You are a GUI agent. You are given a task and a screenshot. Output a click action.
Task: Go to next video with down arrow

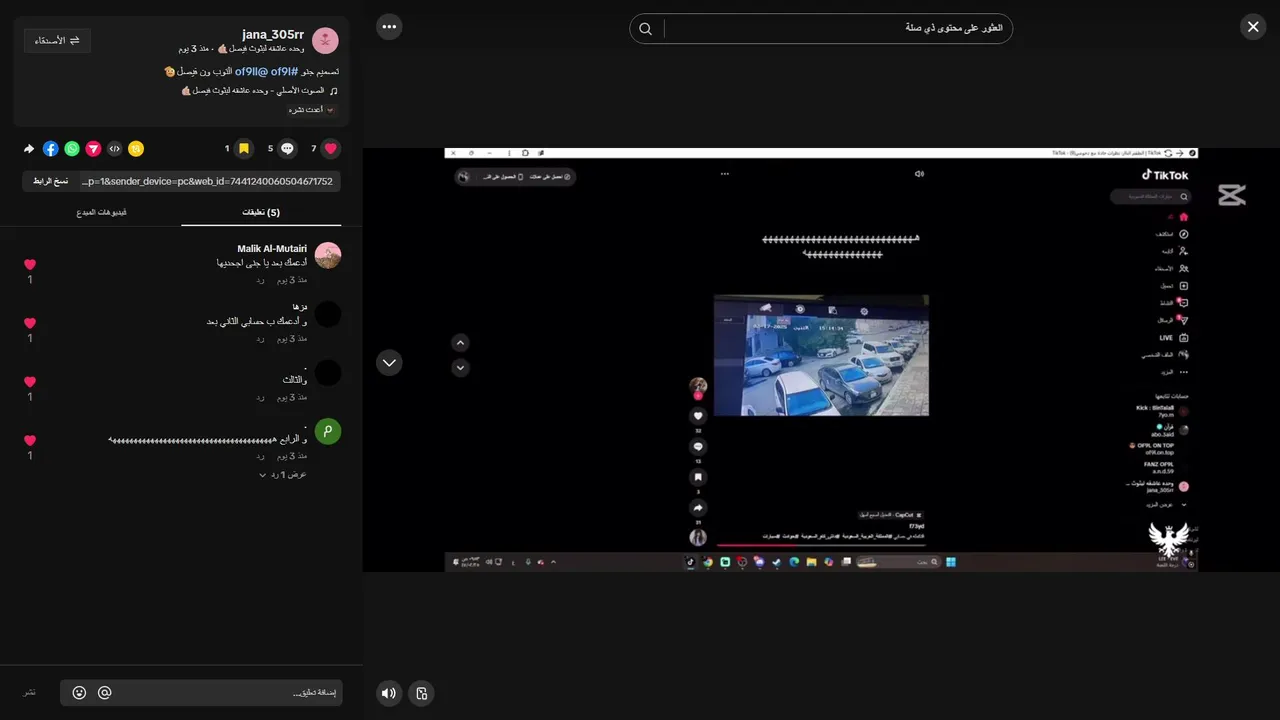pos(389,362)
